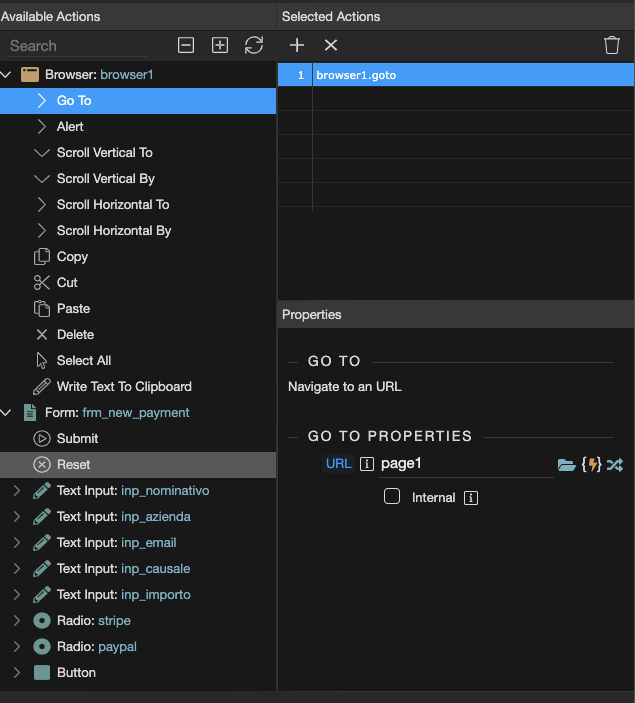The width and height of the screenshot is (635, 703).
Task: Click the expand all icon beside Search
Action: coord(220,45)
